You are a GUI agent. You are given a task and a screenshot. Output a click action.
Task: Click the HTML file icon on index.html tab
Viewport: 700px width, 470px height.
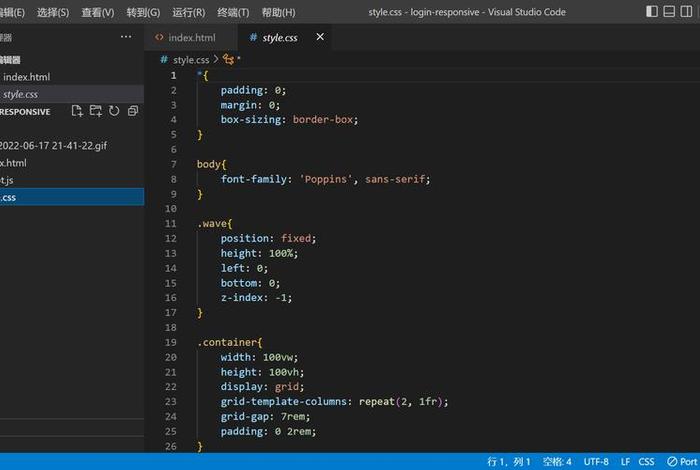click(x=159, y=37)
